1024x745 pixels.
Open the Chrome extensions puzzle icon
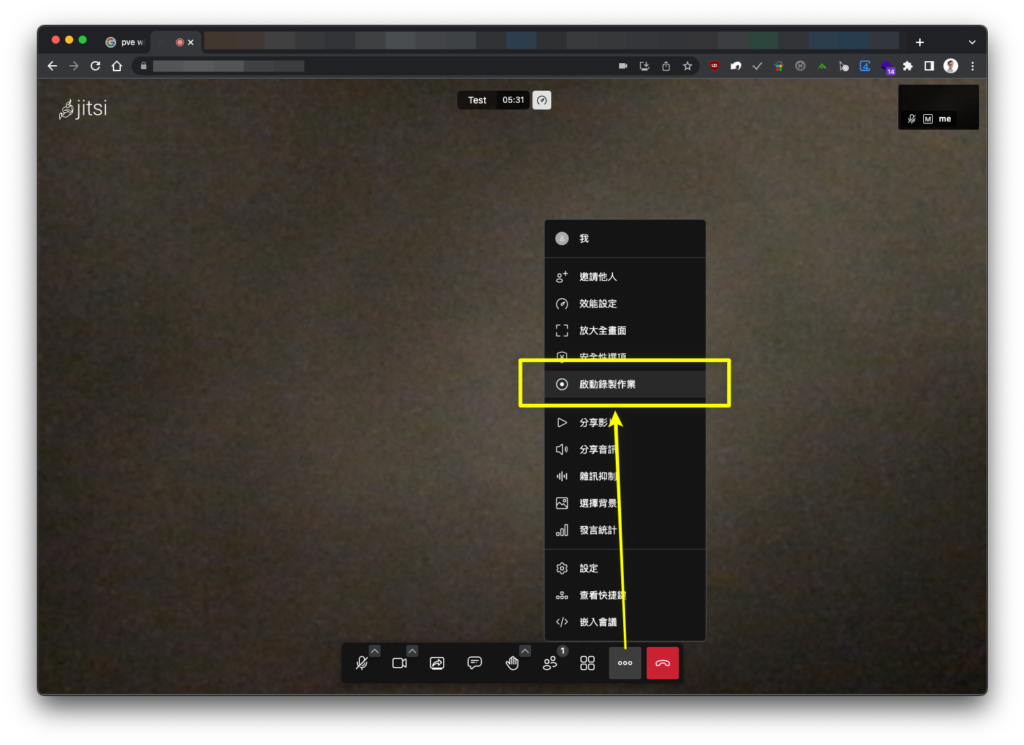pos(908,66)
